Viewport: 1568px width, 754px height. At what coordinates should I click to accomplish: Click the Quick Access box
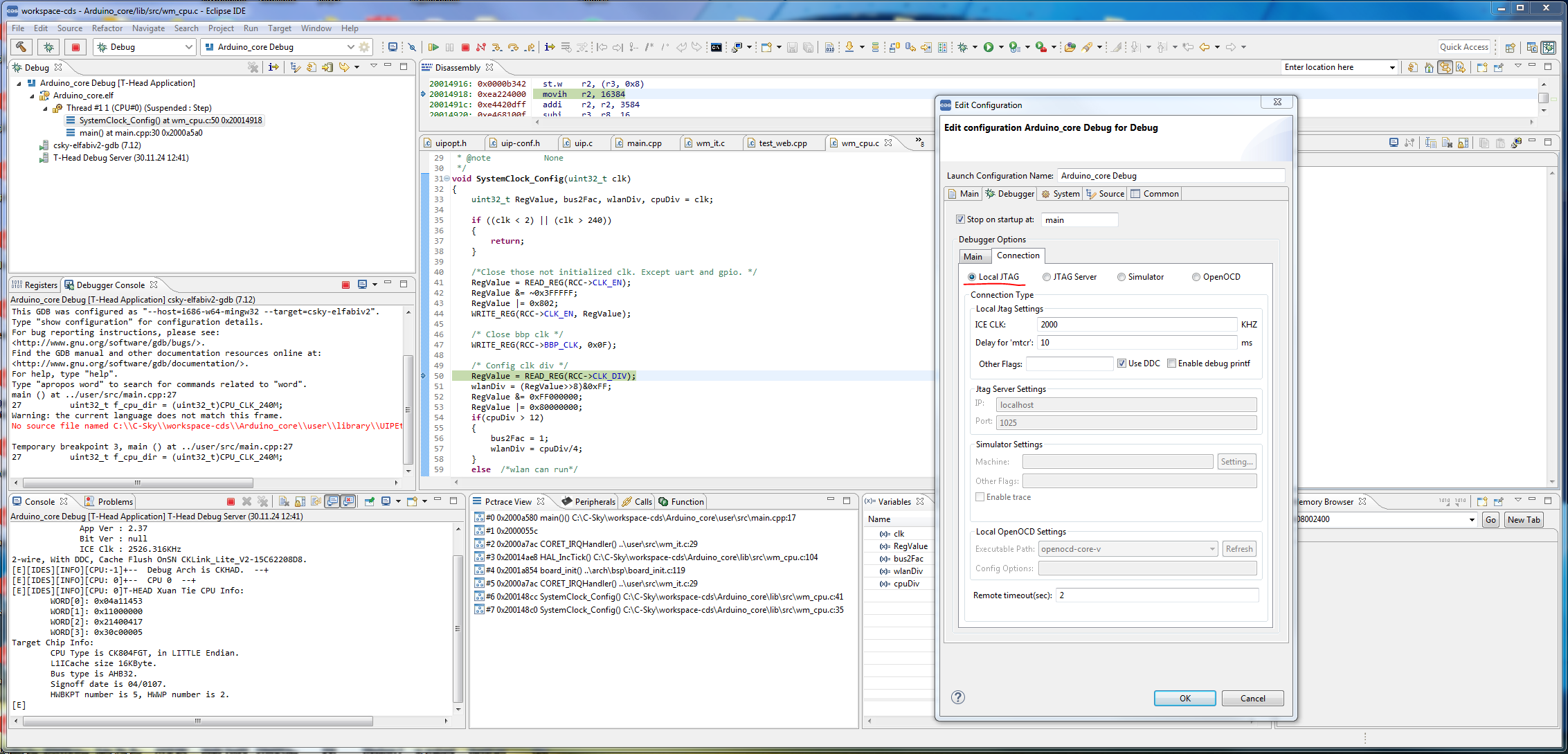pos(1463,47)
